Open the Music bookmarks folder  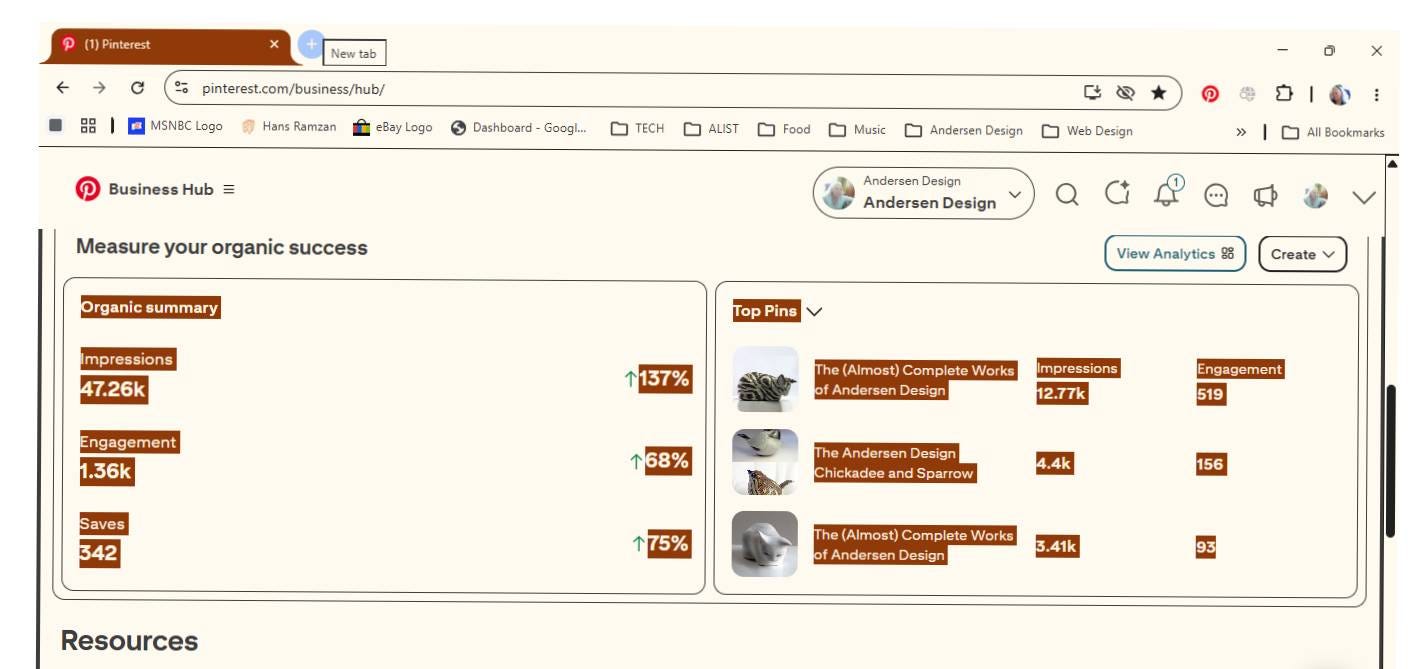tap(858, 130)
